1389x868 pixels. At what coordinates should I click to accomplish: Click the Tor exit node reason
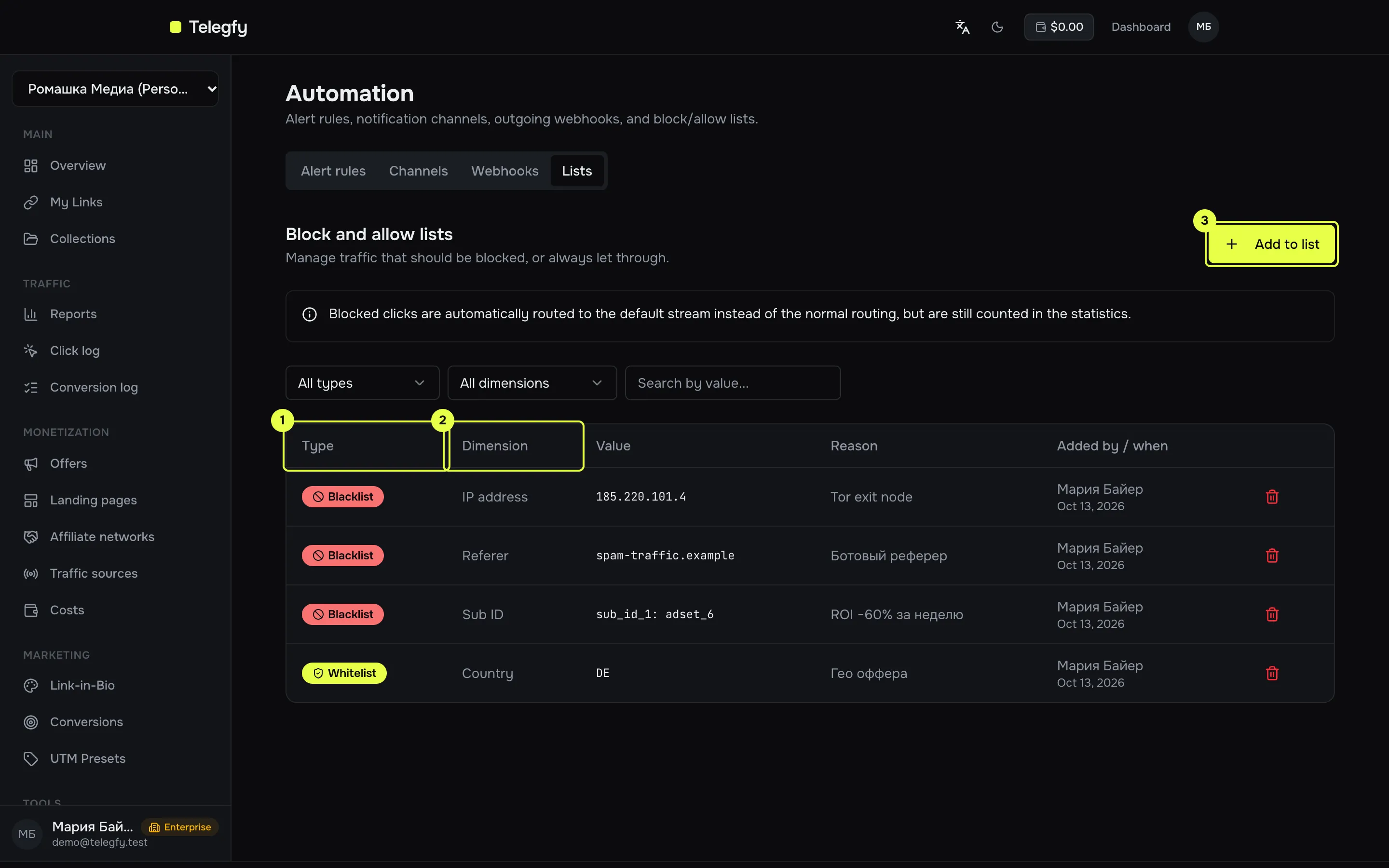click(871, 497)
